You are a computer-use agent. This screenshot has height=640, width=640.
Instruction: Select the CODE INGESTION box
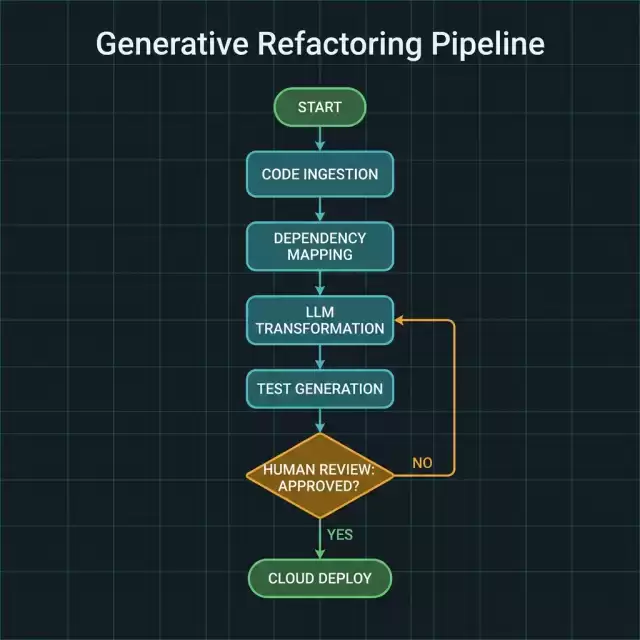pyautogui.click(x=320, y=174)
